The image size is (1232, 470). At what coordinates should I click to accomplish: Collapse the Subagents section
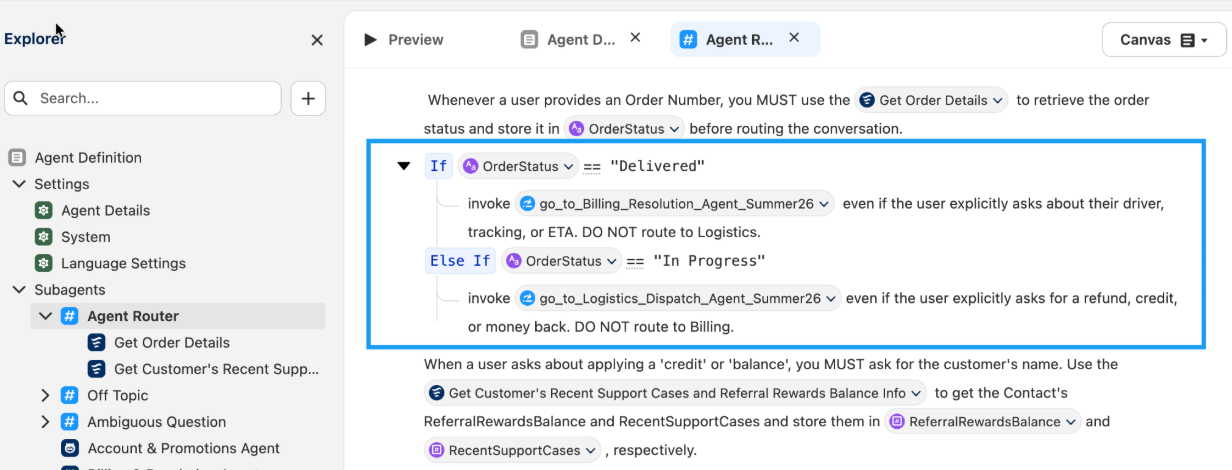[19, 290]
